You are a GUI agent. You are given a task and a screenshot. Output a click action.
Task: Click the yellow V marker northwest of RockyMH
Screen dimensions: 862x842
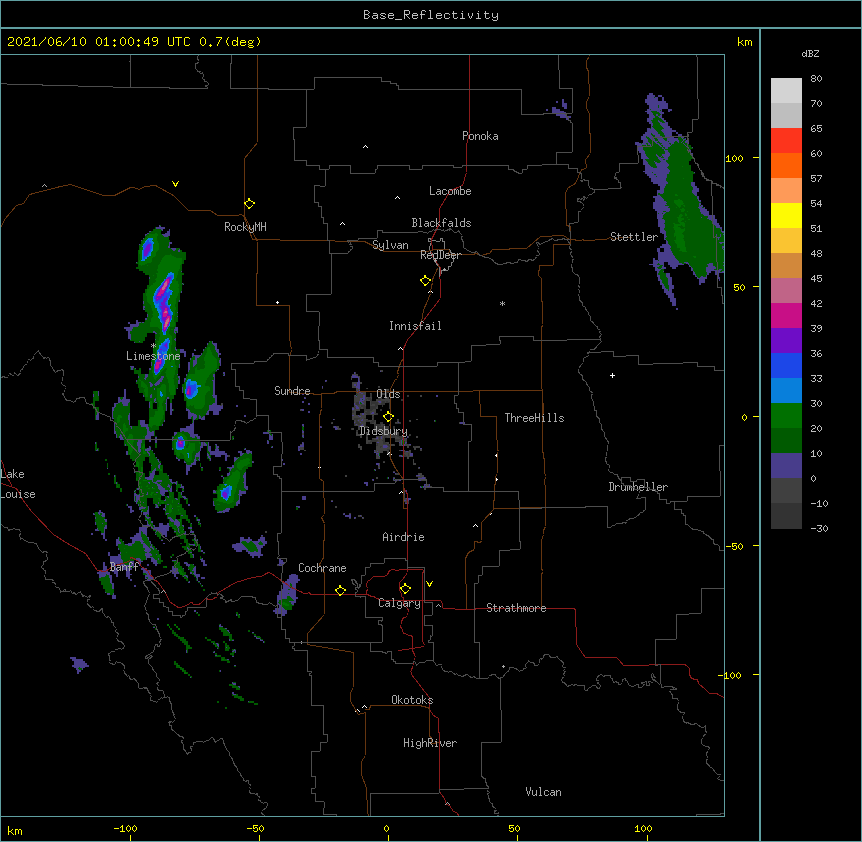pos(175,184)
